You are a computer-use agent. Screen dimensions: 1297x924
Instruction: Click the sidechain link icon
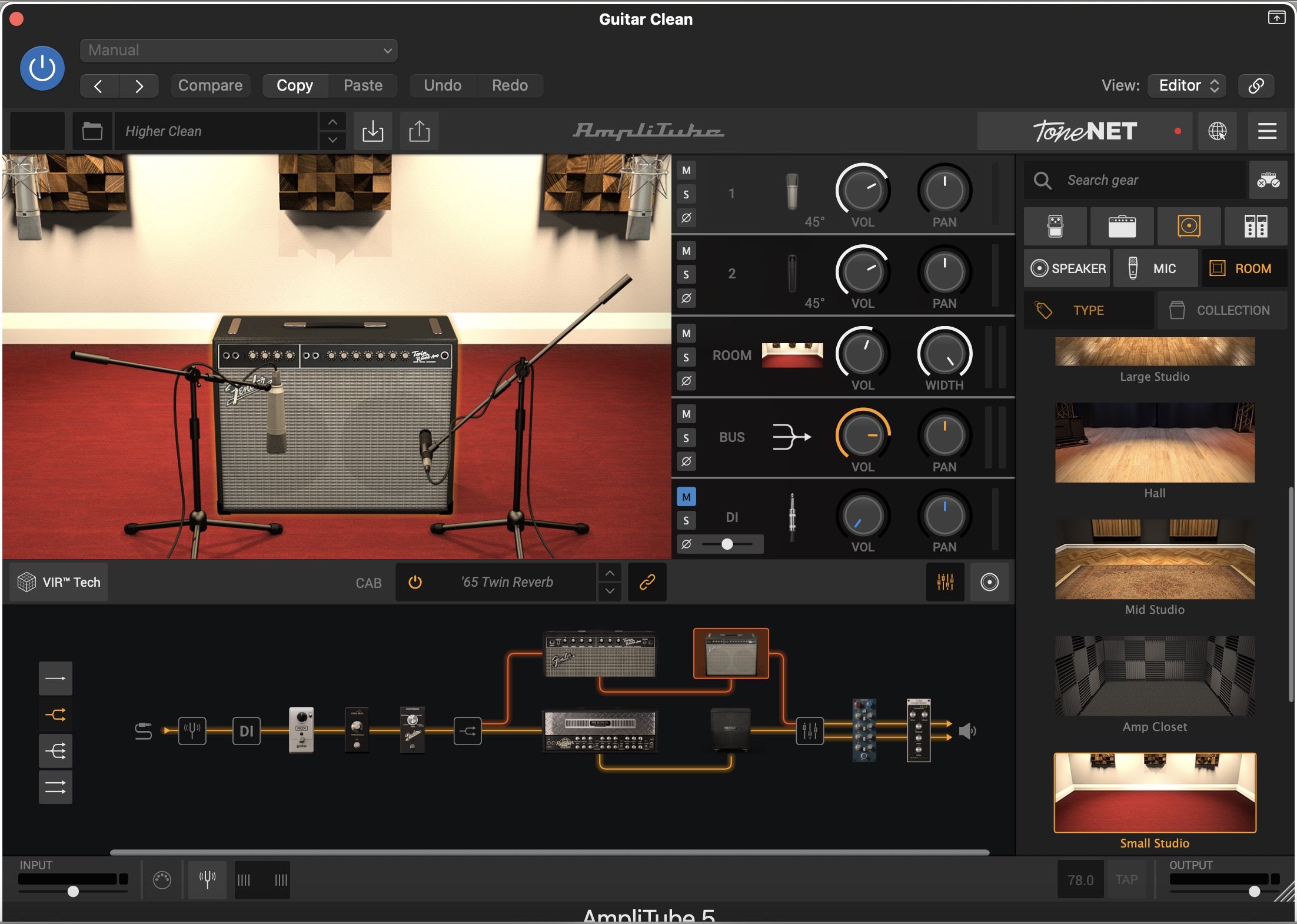click(1256, 86)
